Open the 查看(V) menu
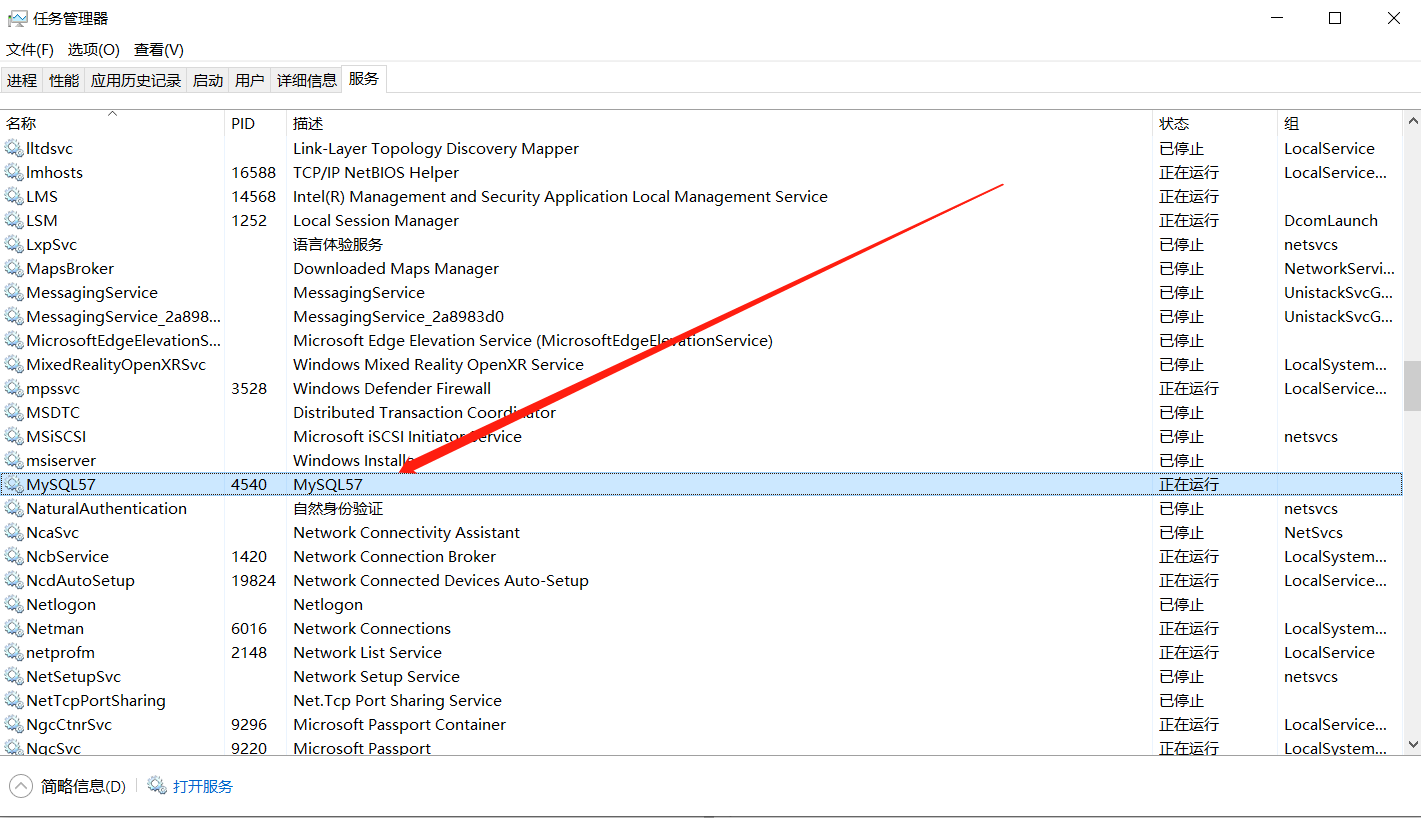 [x=158, y=49]
